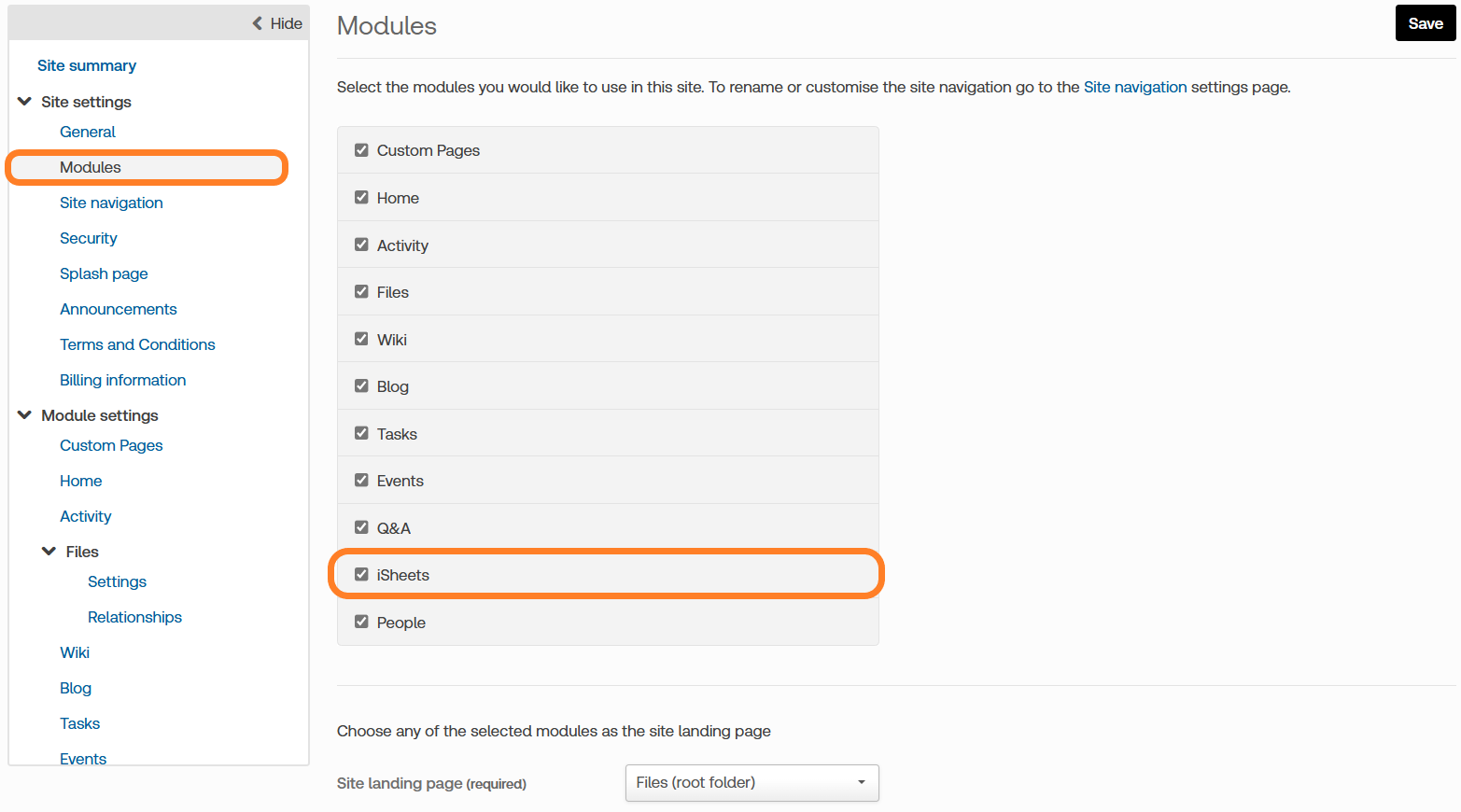Navigate to Billing information

[122, 380]
